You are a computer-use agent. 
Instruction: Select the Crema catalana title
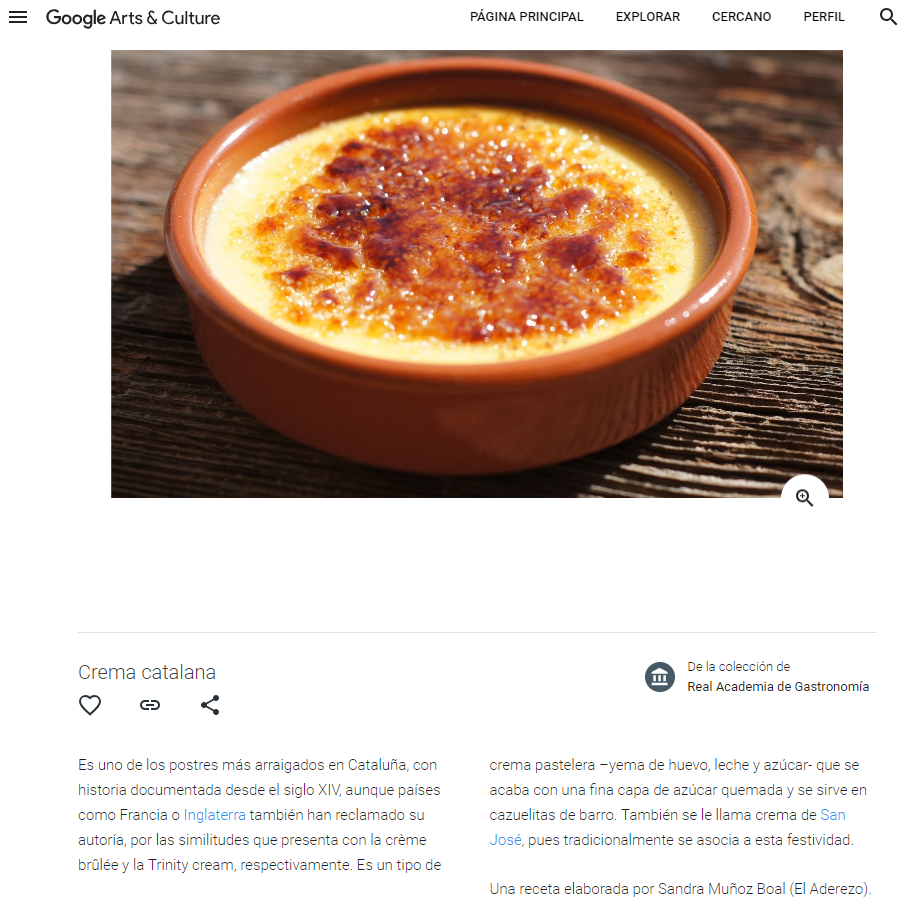[x=147, y=672]
